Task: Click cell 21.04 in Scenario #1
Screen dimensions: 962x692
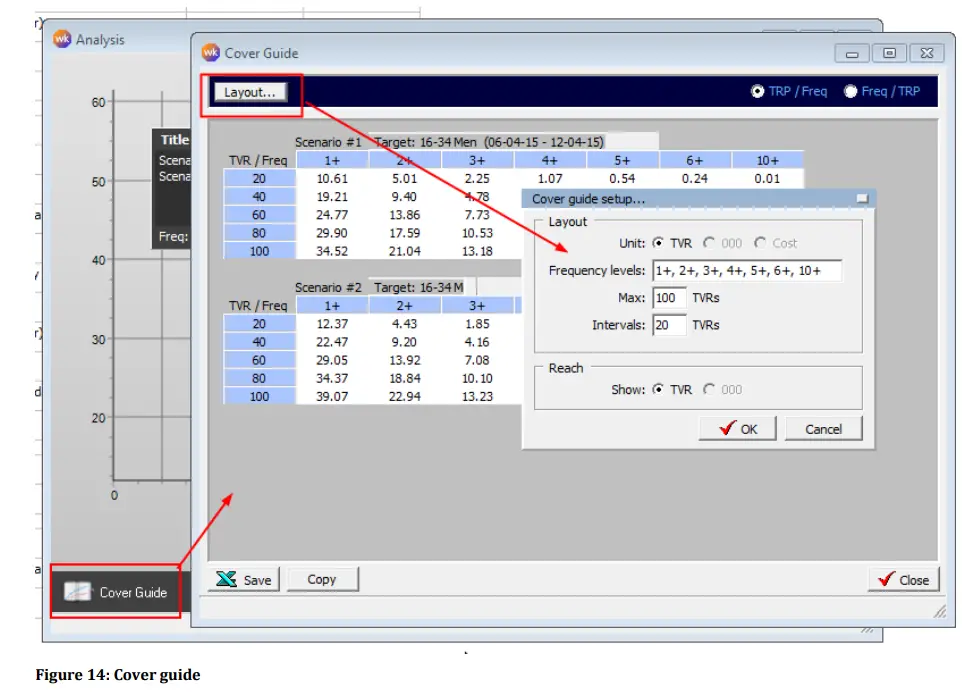Action: point(405,251)
